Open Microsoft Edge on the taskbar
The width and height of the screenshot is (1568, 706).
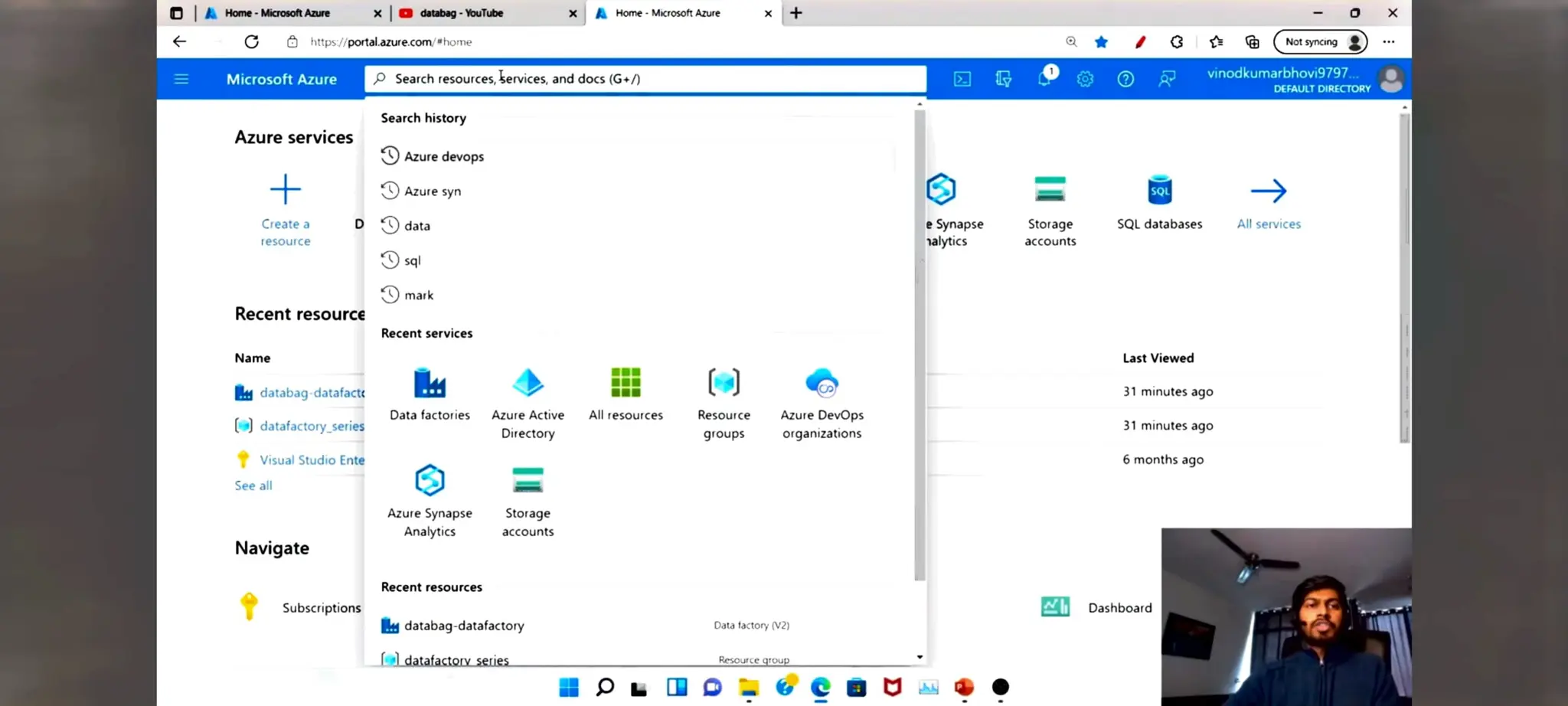point(821,687)
